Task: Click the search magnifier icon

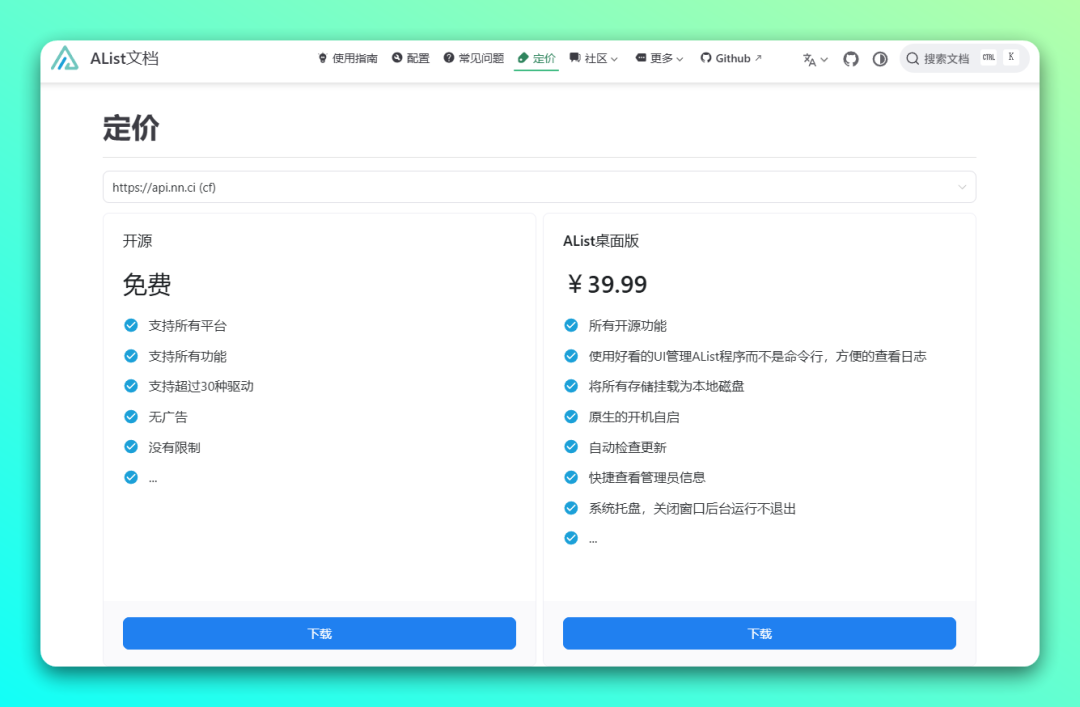Action: [913, 59]
